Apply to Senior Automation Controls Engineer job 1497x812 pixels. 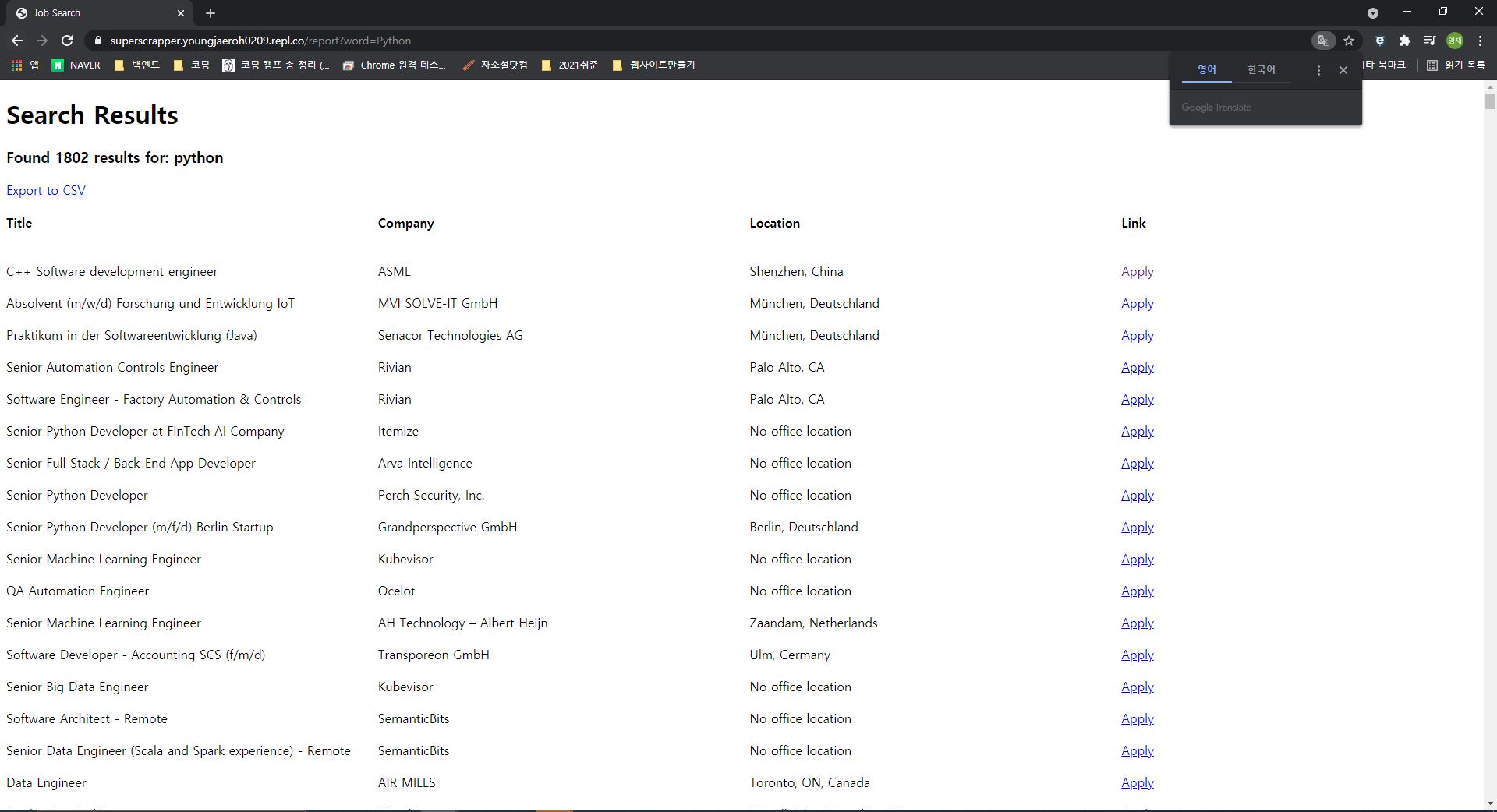[x=1138, y=367]
